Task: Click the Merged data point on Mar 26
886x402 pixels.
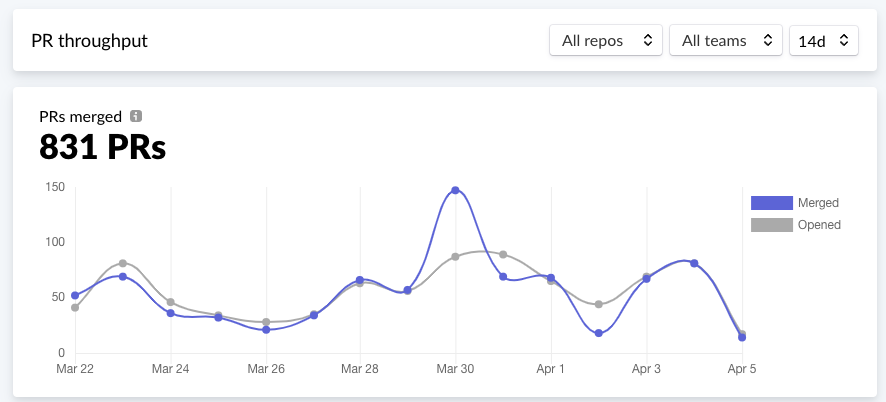Action: 266,330
